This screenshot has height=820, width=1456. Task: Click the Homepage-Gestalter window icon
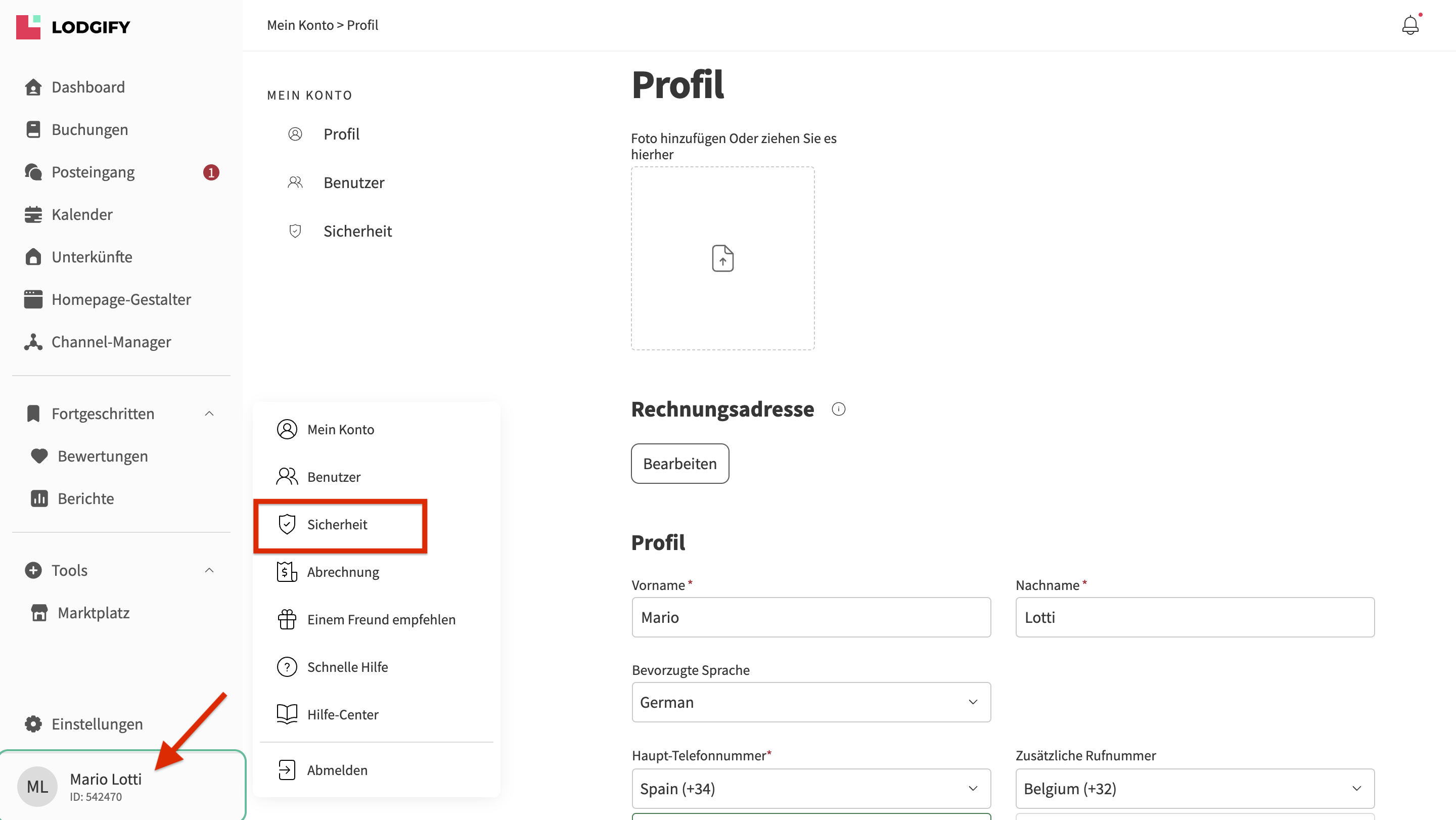tap(33, 299)
